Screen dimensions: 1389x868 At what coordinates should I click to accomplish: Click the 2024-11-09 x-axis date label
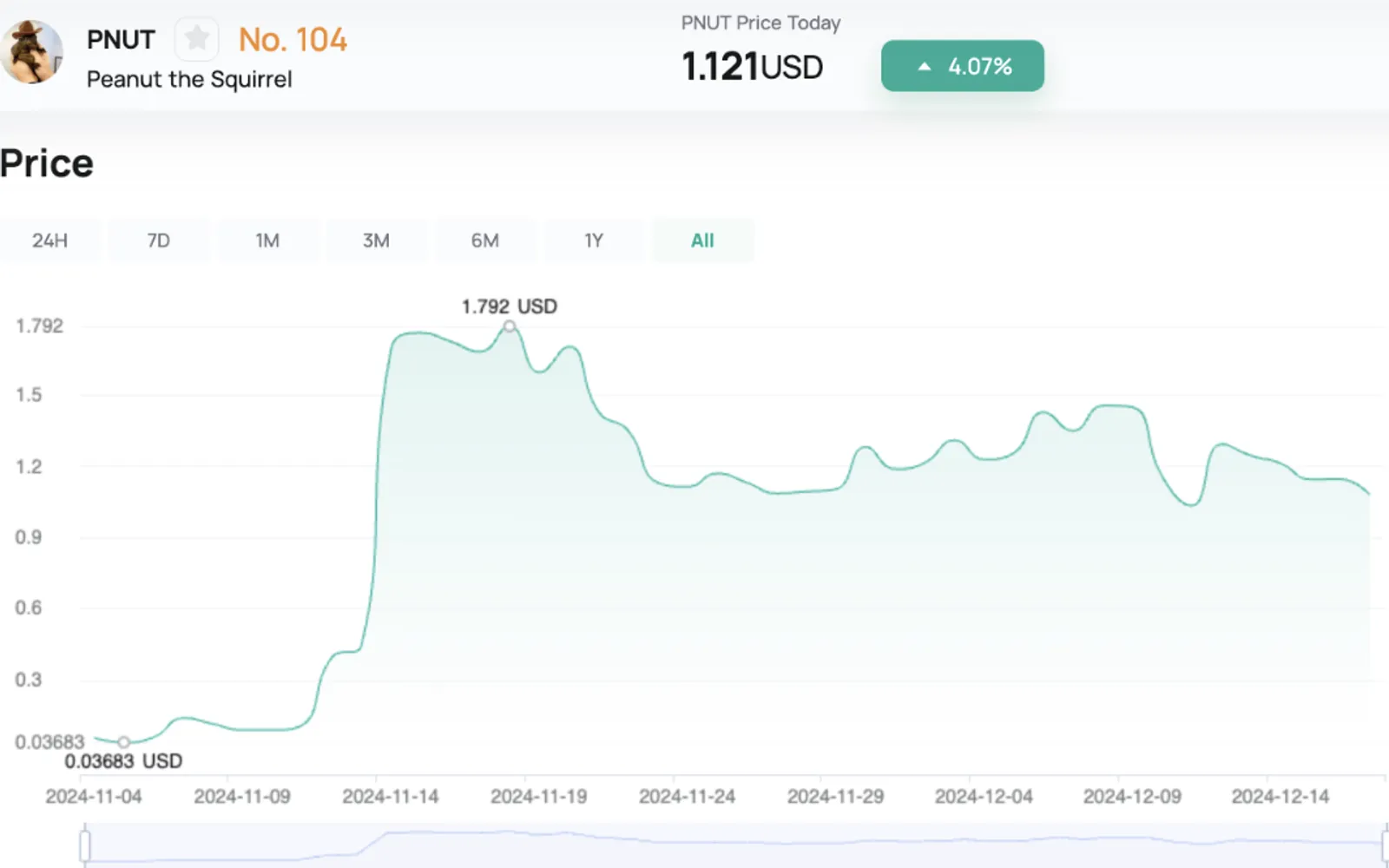pyautogui.click(x=242, y=797)
